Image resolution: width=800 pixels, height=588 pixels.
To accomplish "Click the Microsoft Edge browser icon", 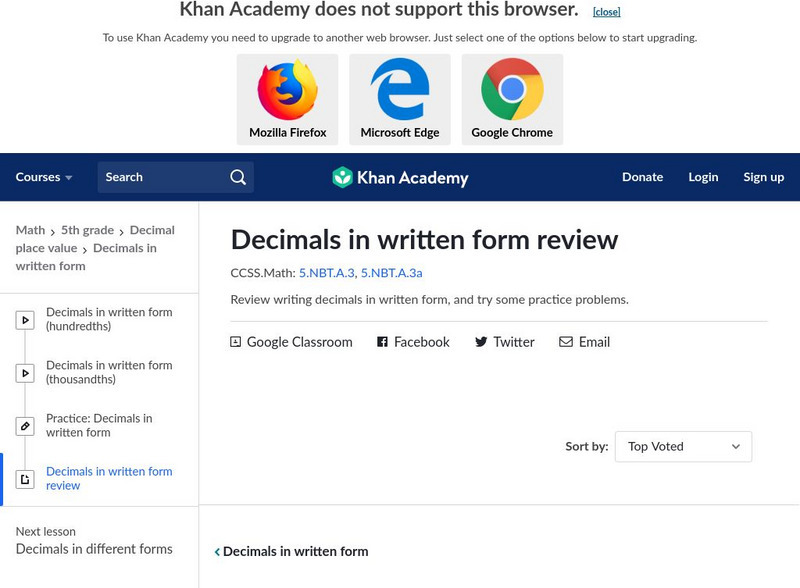I will coord(400,90).
